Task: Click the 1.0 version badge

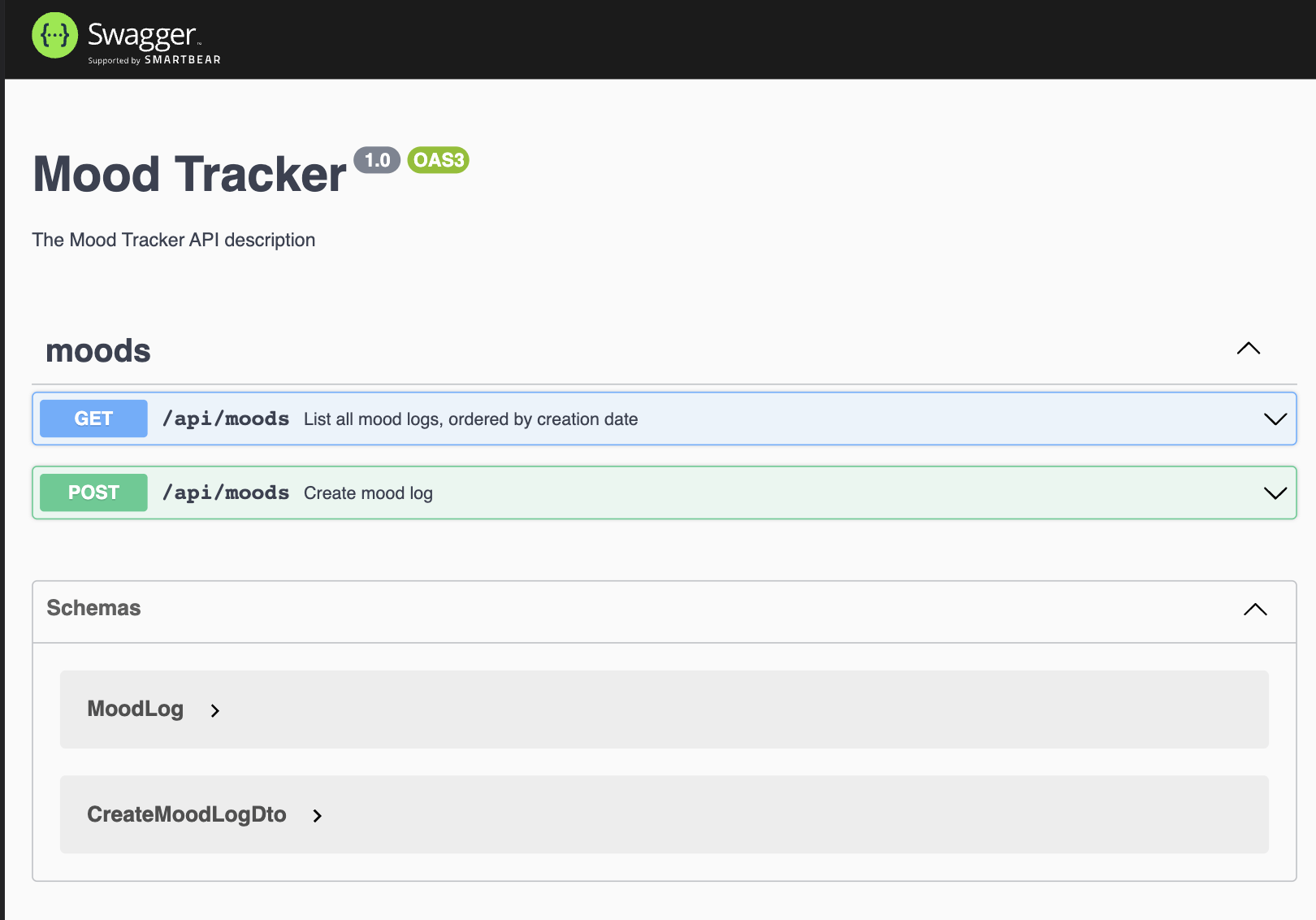Action: 377,160
